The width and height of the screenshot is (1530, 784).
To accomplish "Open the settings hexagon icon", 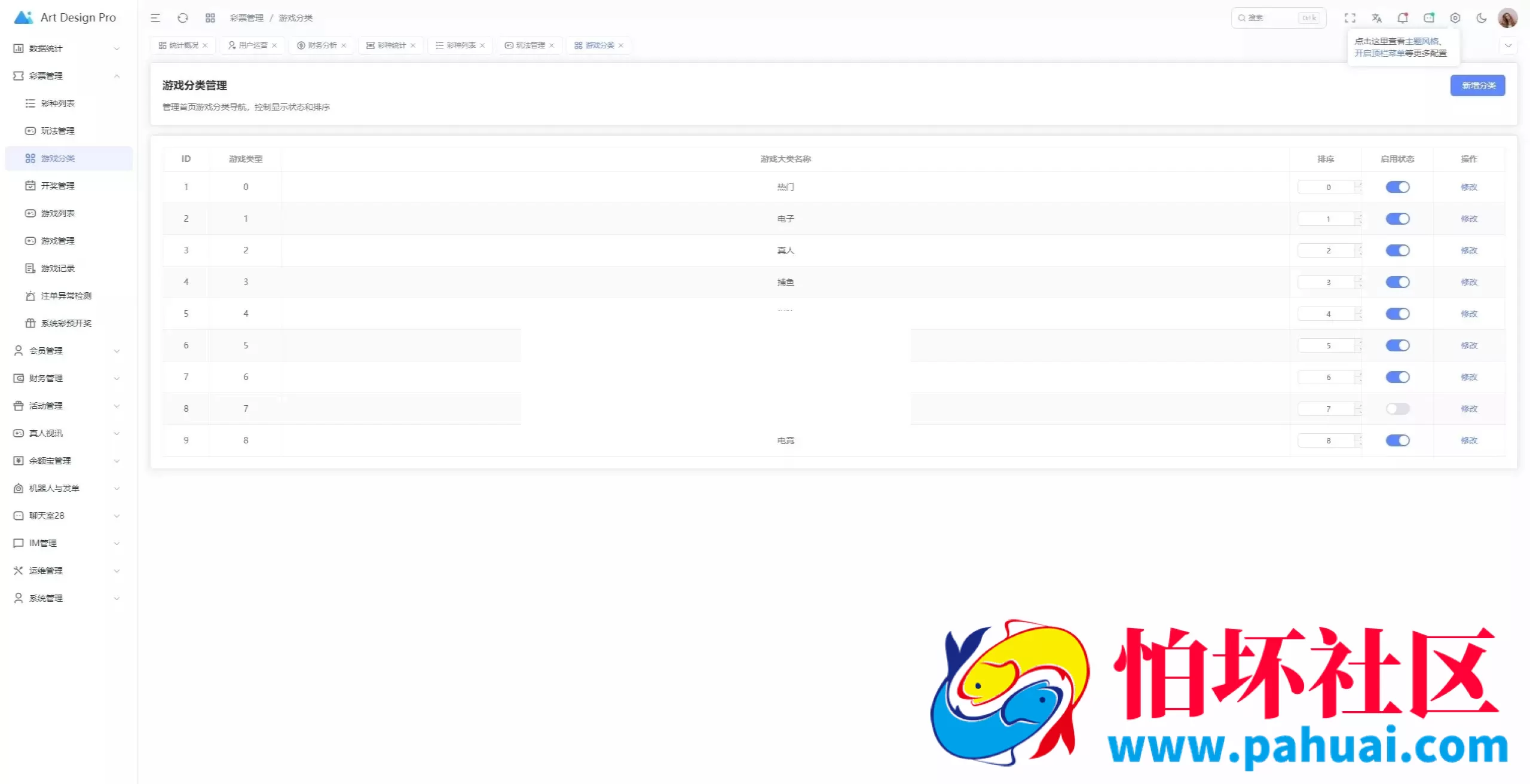I will pyautogui.click(x=1455, y=18).
